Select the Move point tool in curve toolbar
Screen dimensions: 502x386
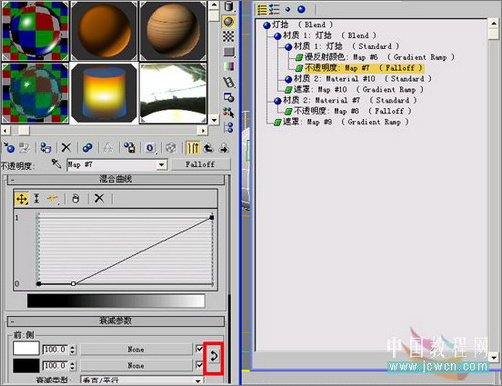[x=22, y=199]
